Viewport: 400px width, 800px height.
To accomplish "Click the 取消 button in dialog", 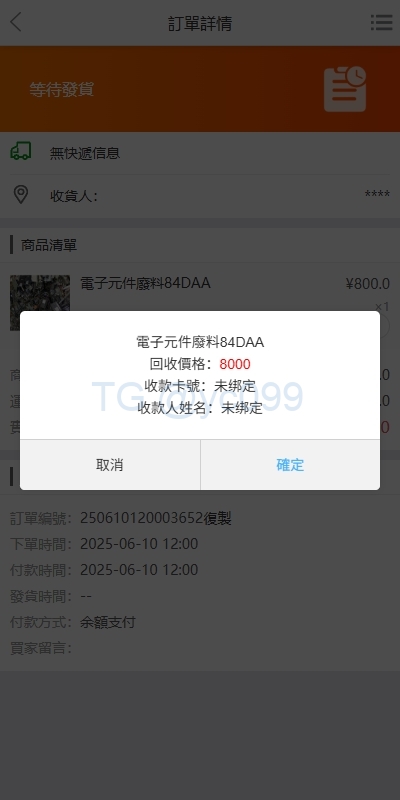I will 110,465.
